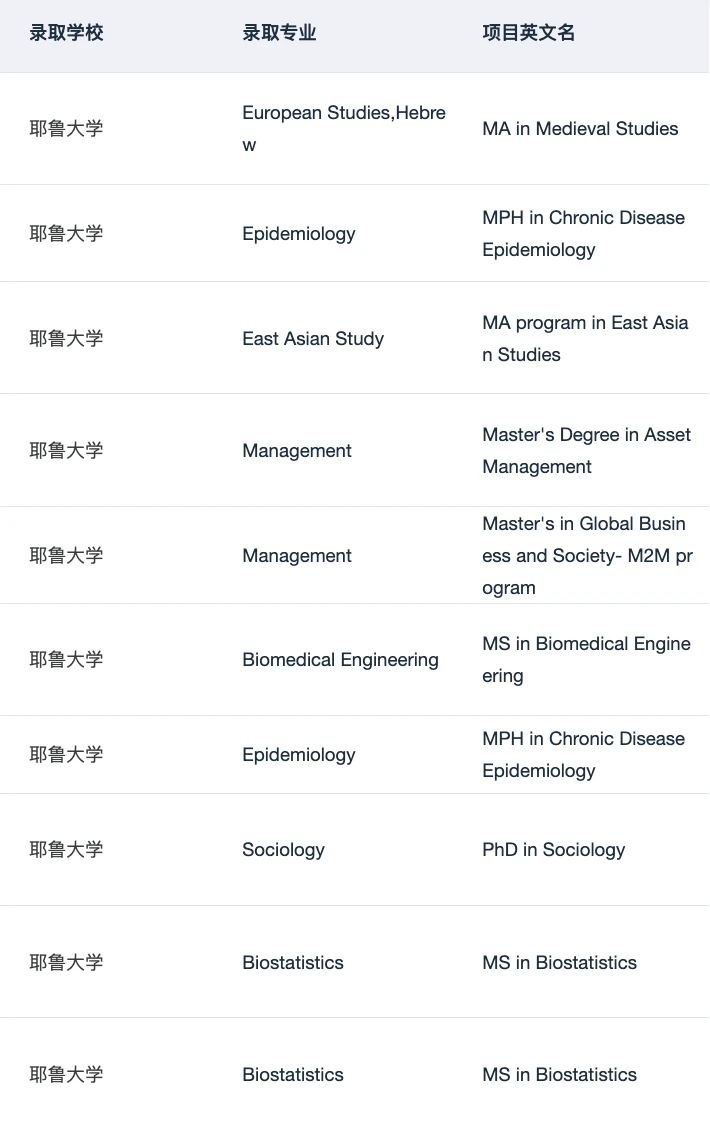710x1124 pixels.
Task: Click the 录取学校 column header
Action: point(66,33)
